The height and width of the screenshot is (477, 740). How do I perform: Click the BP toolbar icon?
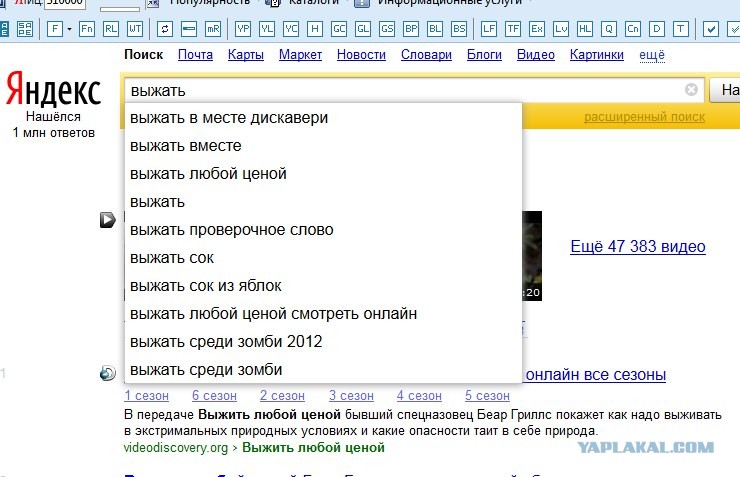[411, 29]
